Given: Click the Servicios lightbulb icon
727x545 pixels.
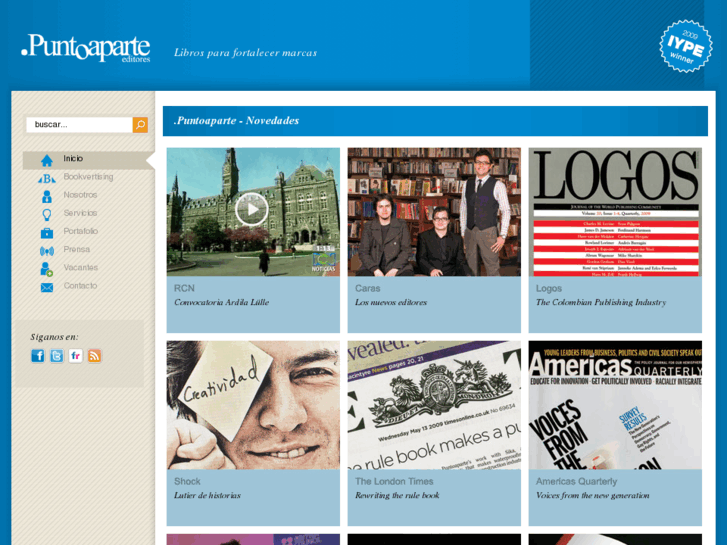Looking at the screenshot, I should point(47,214).
